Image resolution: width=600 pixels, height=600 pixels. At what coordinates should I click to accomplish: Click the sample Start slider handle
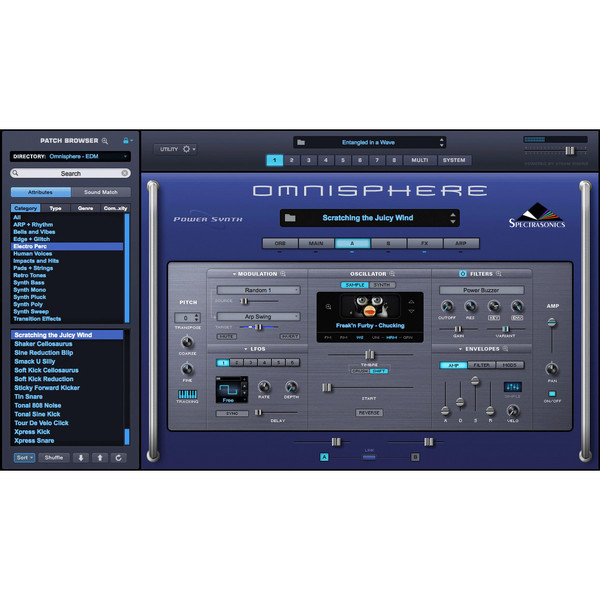tap(326, 388)
